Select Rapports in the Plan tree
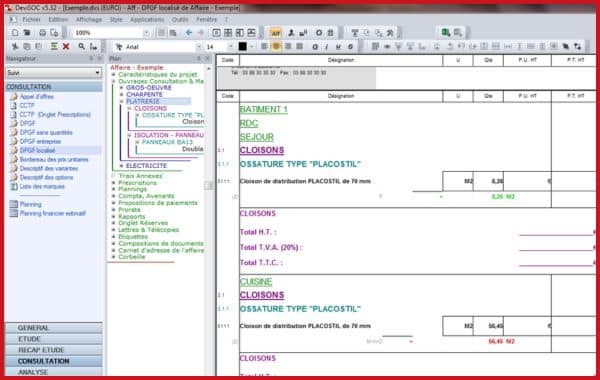Screen dimensions: 600x380 132,216
